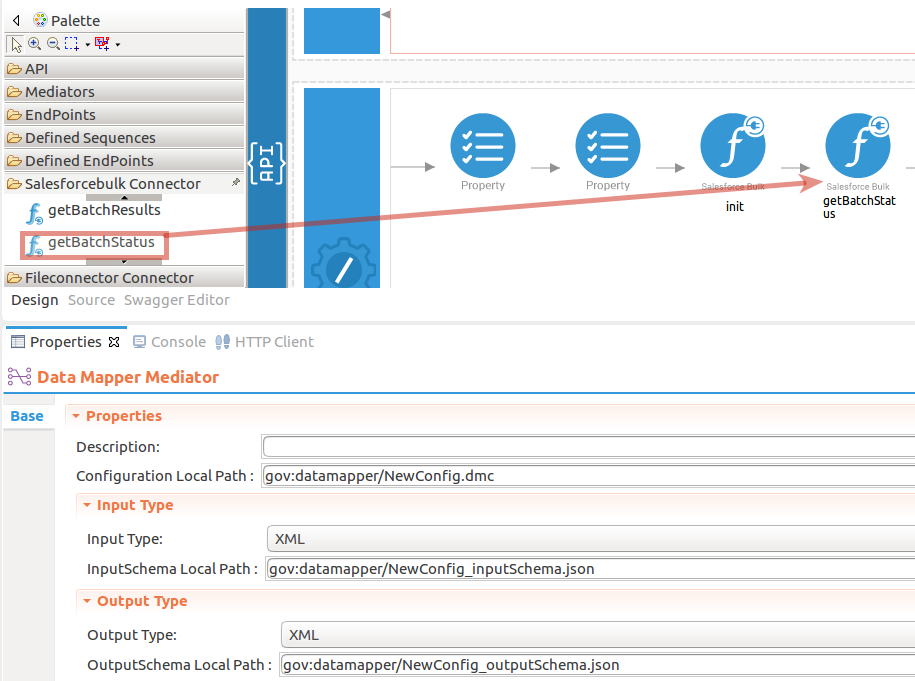915x681 pixels.
Task: Expand the Defined Sequences category
Action: point(124,138)
